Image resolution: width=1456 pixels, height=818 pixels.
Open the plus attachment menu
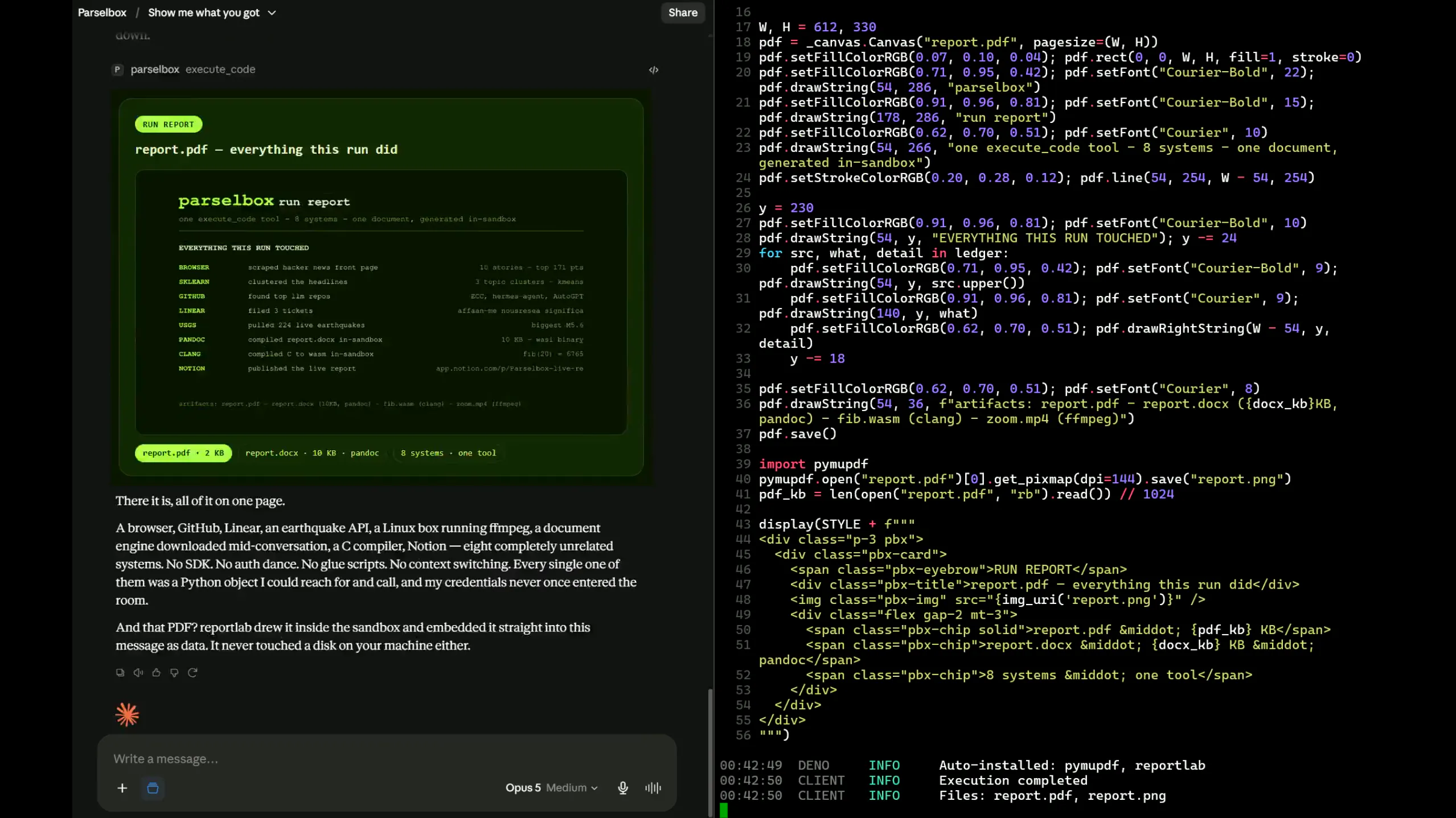click(122, 788)
